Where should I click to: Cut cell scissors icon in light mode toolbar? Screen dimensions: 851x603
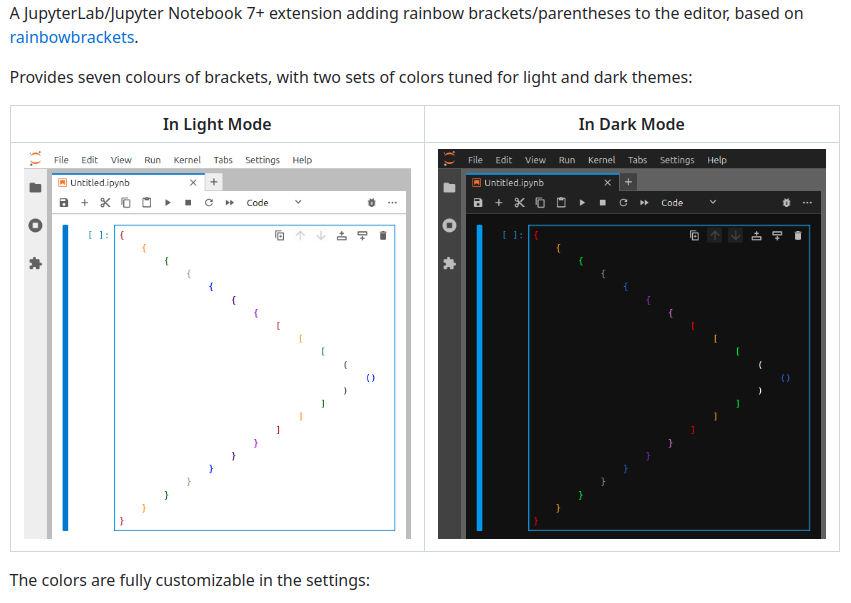click(105, 202)
